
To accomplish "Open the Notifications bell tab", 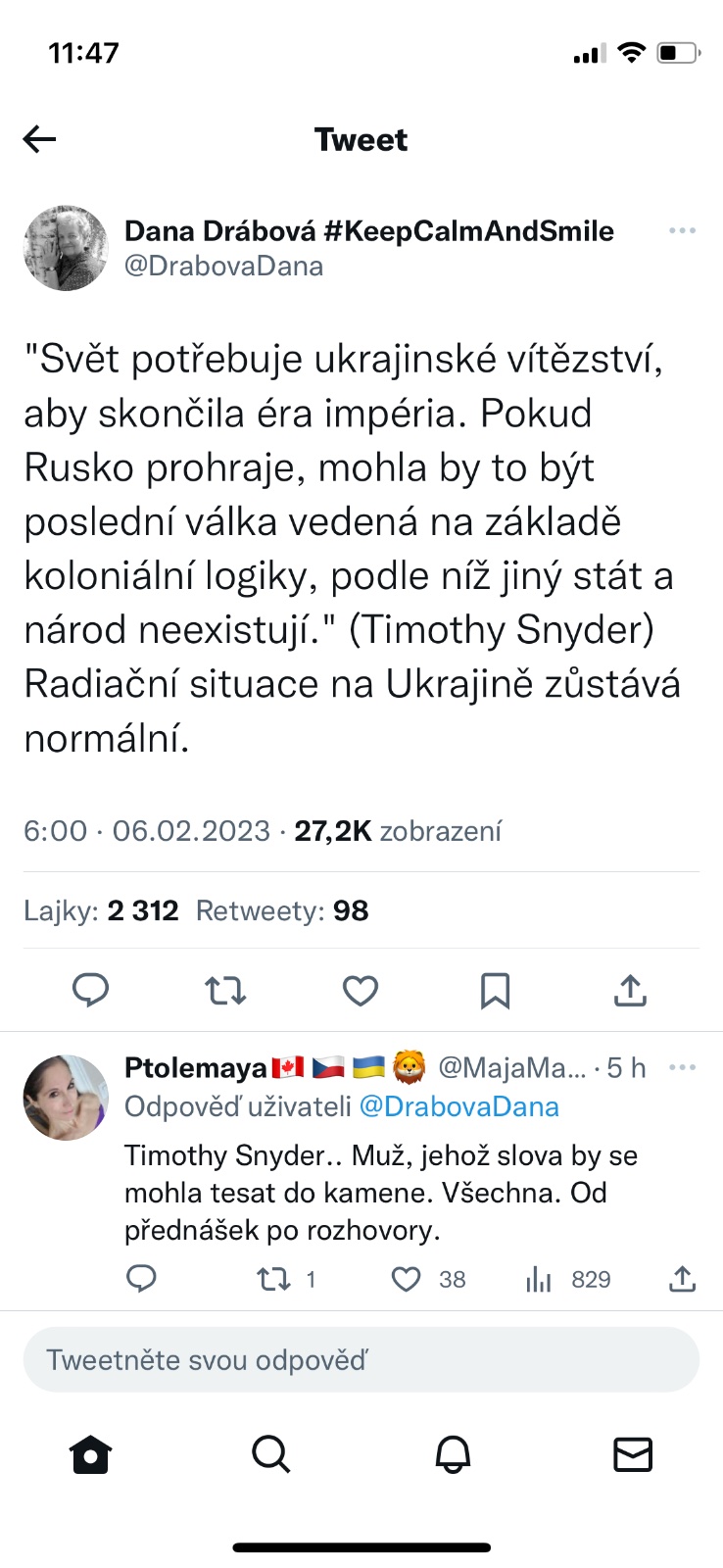I will (453, 1455).
